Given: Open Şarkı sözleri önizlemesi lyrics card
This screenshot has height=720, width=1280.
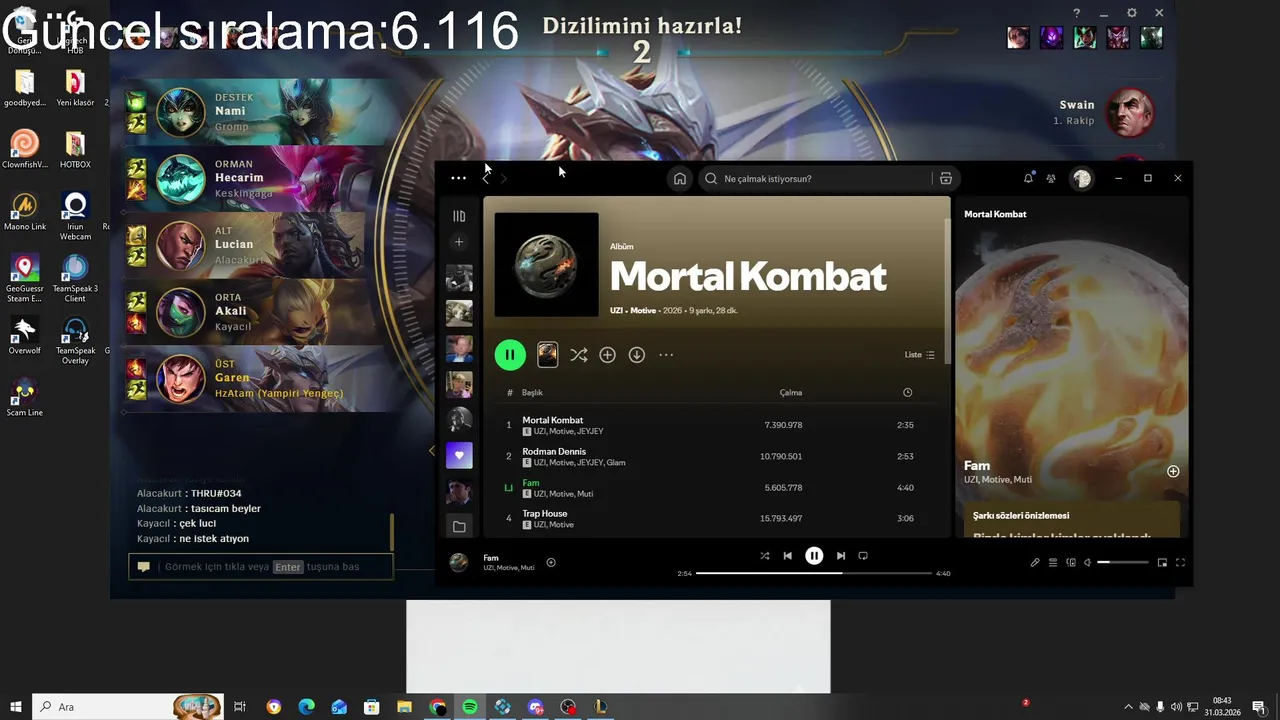Looking at the screenshot, I should click(1072, 521).
